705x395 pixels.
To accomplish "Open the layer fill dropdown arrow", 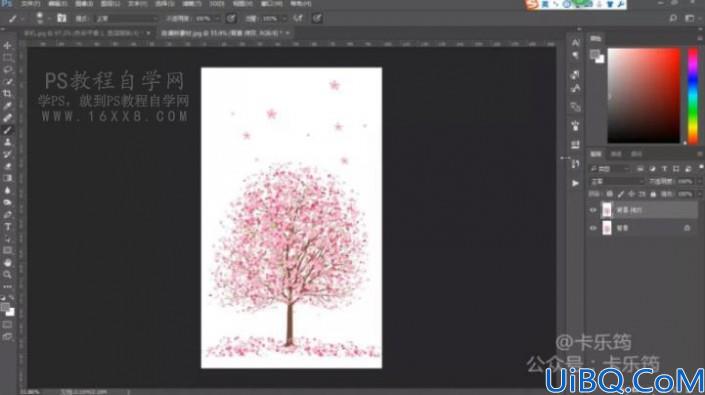I will [x=699, y=194].
